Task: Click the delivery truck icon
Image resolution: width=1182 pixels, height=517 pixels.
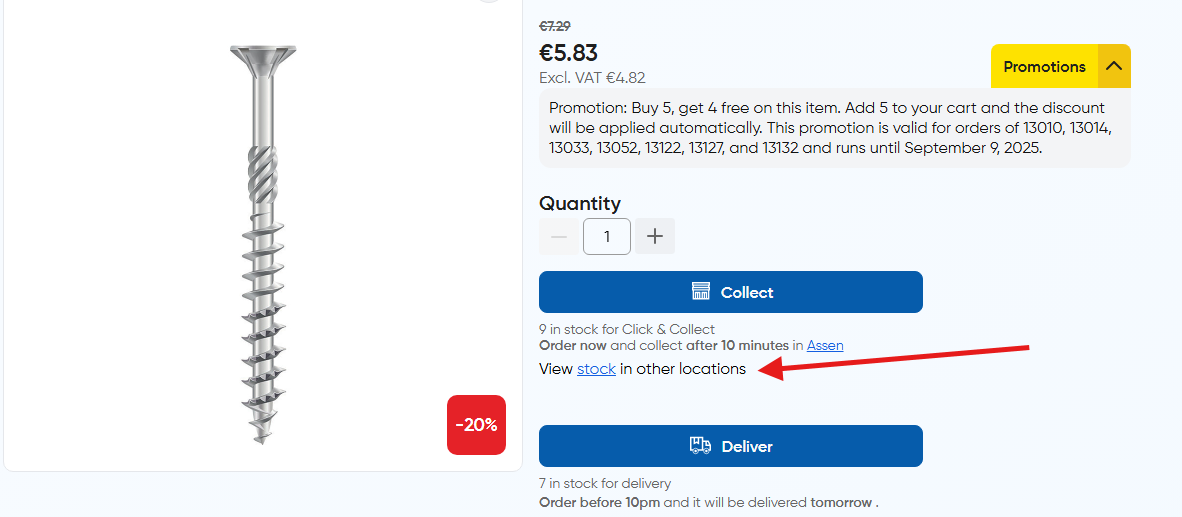Action: pyautogui.click(x=700, y=446)
